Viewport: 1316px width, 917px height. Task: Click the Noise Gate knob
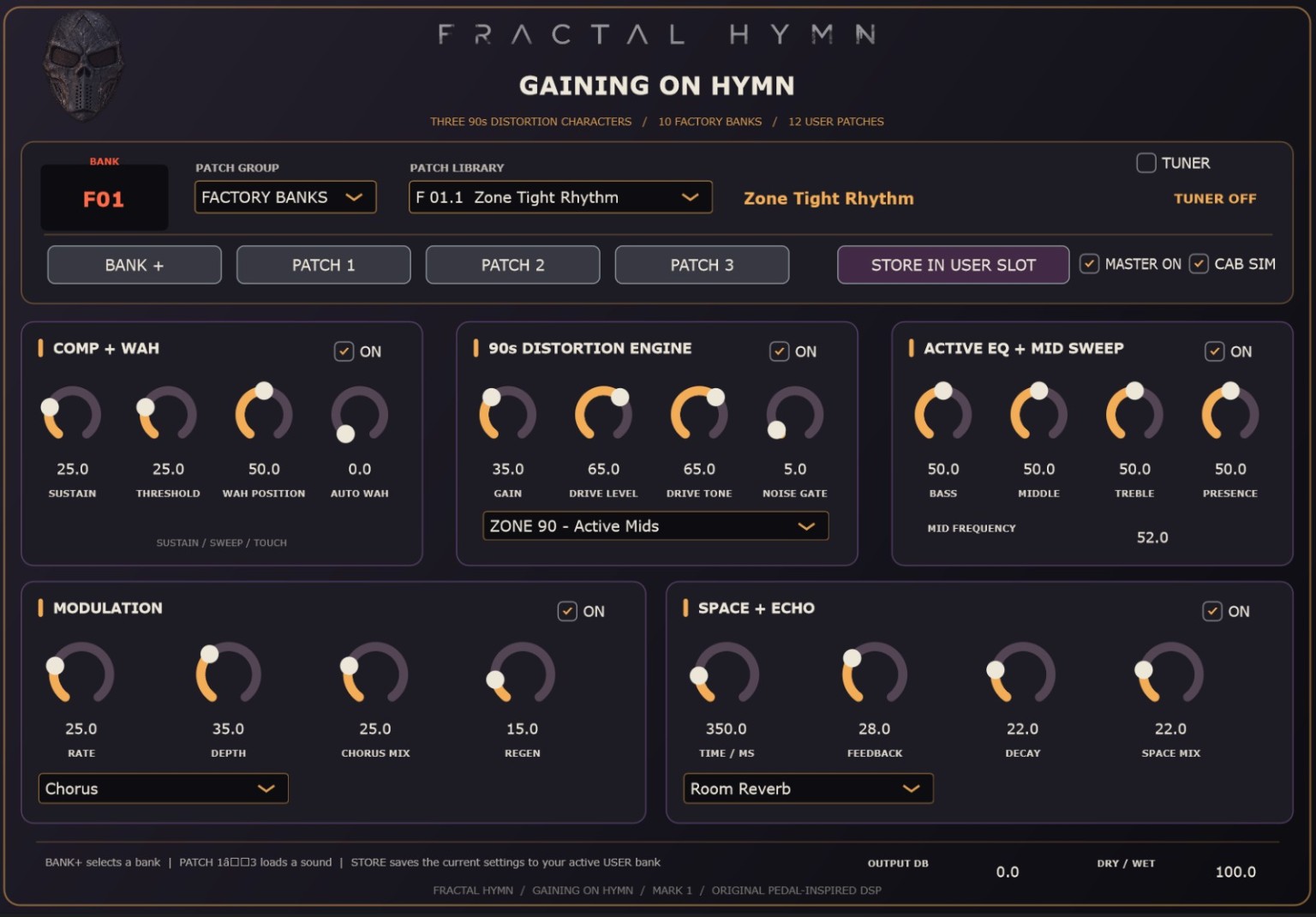click(x=795, y=415)
